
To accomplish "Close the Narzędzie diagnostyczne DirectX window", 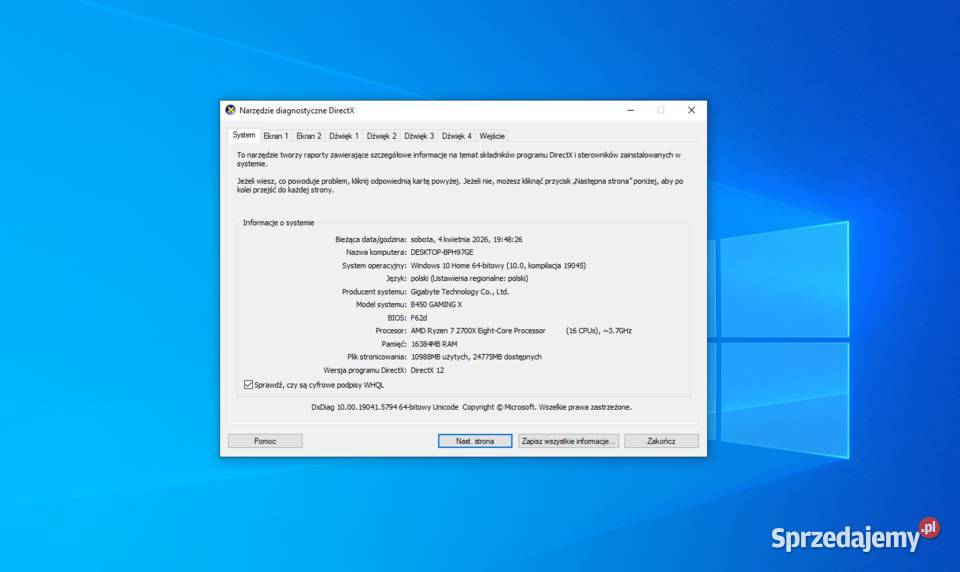I will [691, 110].
